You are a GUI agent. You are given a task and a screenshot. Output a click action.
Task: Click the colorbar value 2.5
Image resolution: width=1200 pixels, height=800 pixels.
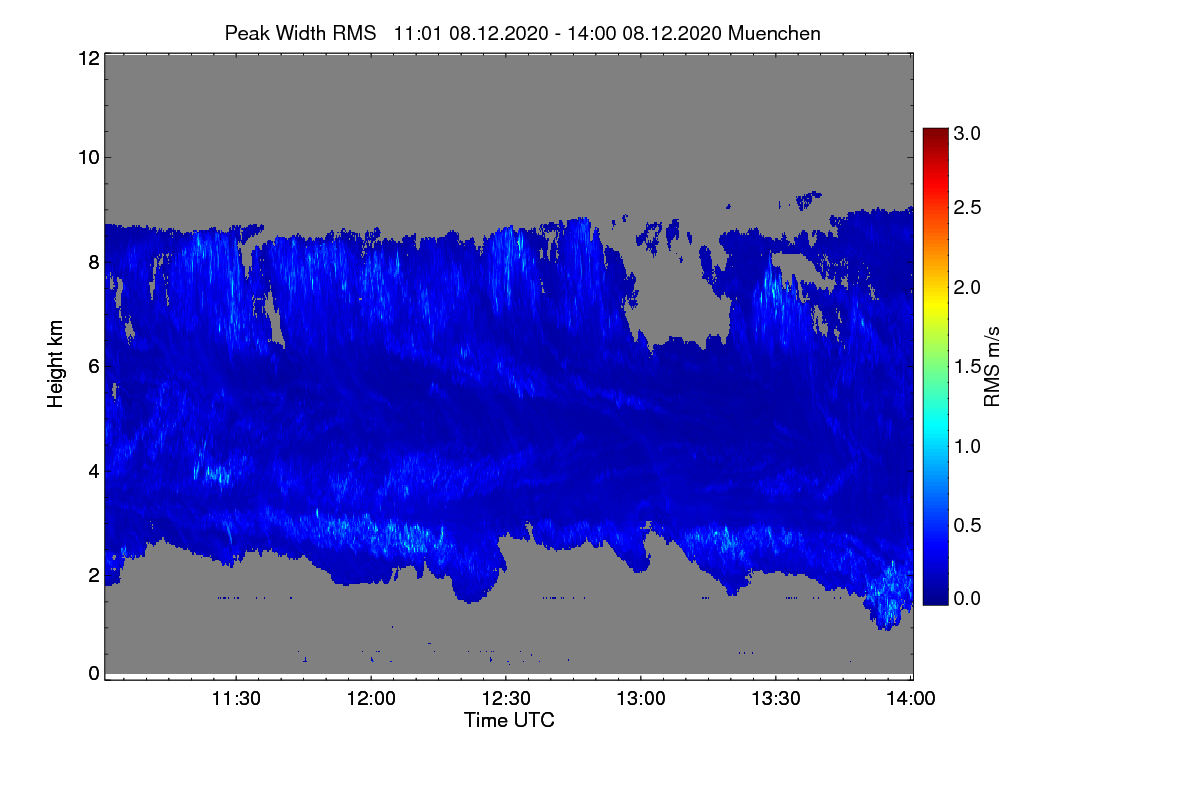pos(968,208)
